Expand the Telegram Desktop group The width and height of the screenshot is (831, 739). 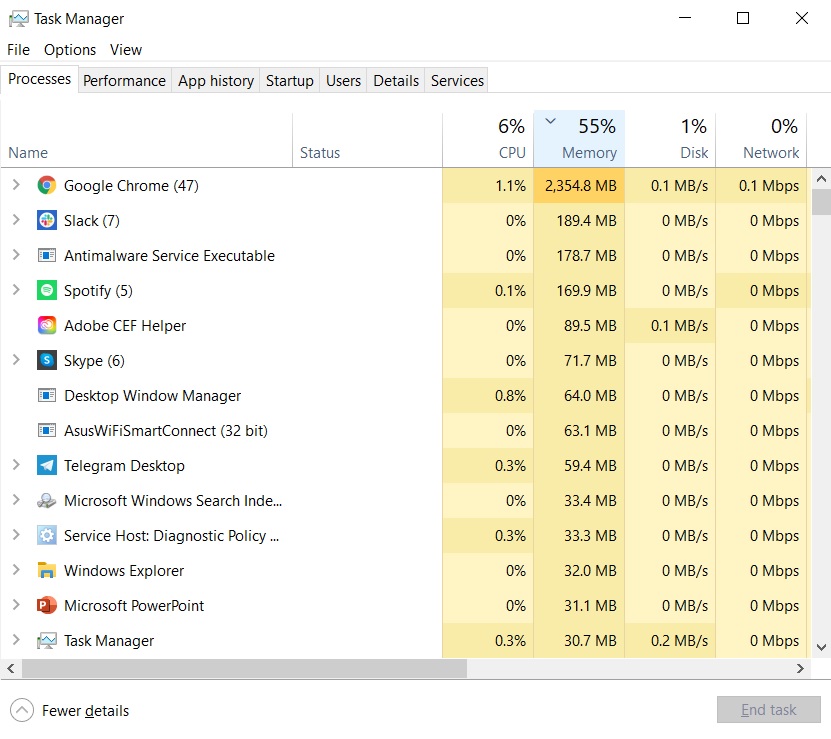16,465
